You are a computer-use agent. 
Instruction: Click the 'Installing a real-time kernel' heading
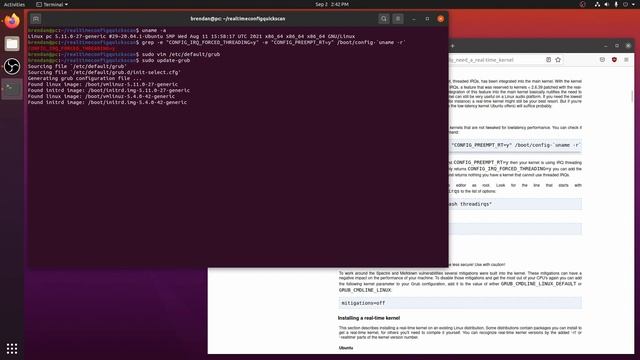click(369, 318)
